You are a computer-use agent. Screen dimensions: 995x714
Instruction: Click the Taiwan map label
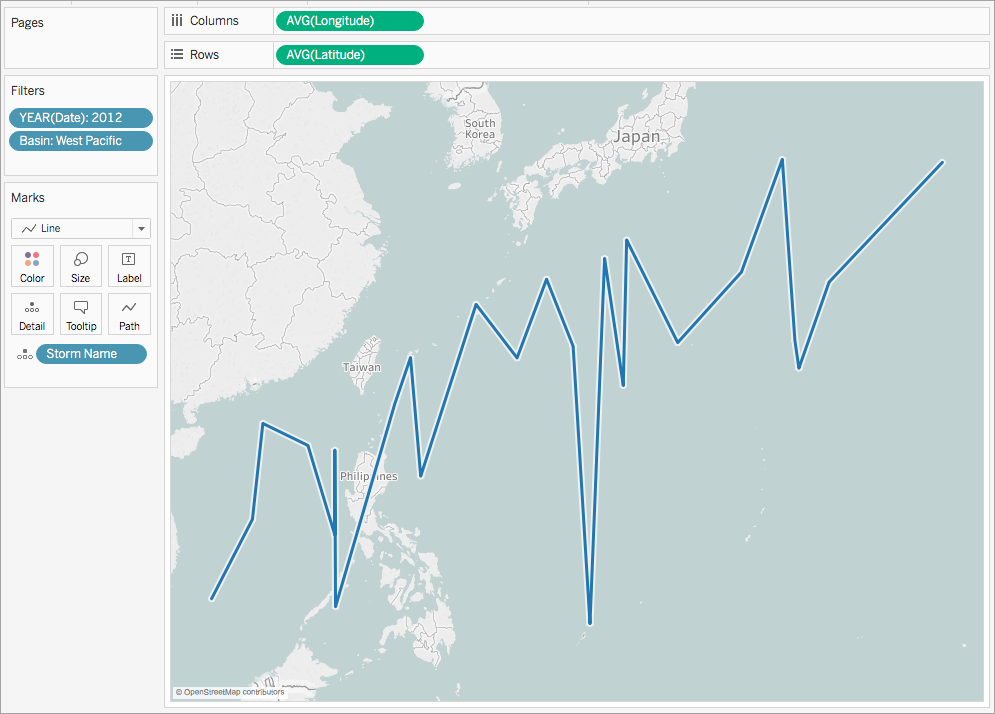click(362, 367)
